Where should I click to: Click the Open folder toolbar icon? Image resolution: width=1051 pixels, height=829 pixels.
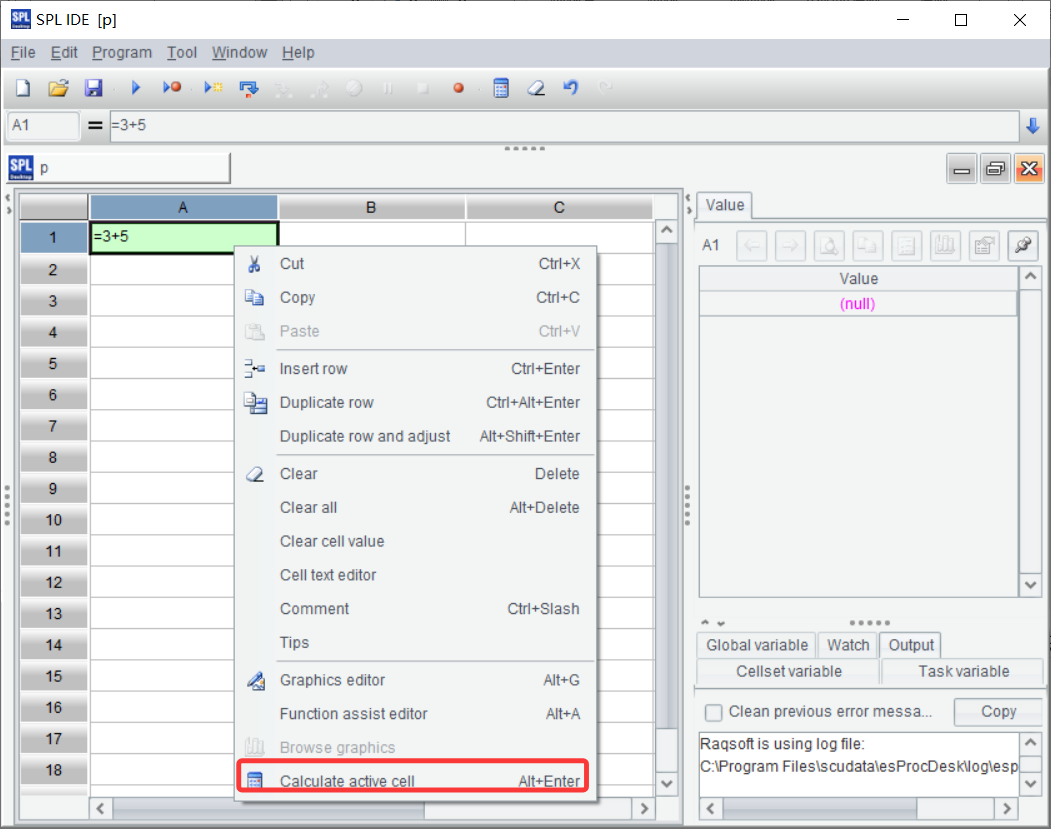pyautogui.click(x=58, y=88)
